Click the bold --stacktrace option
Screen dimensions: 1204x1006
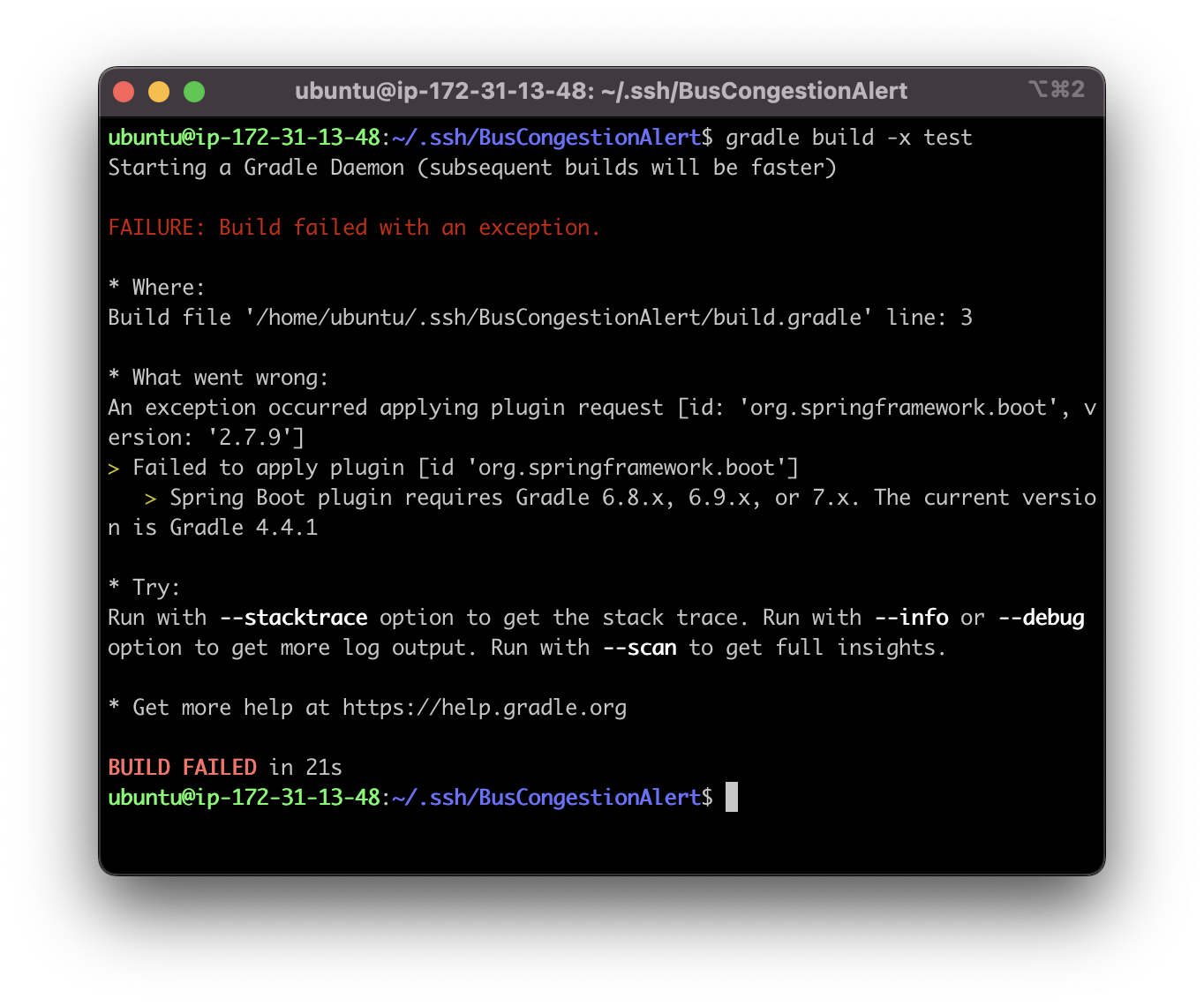293,618
